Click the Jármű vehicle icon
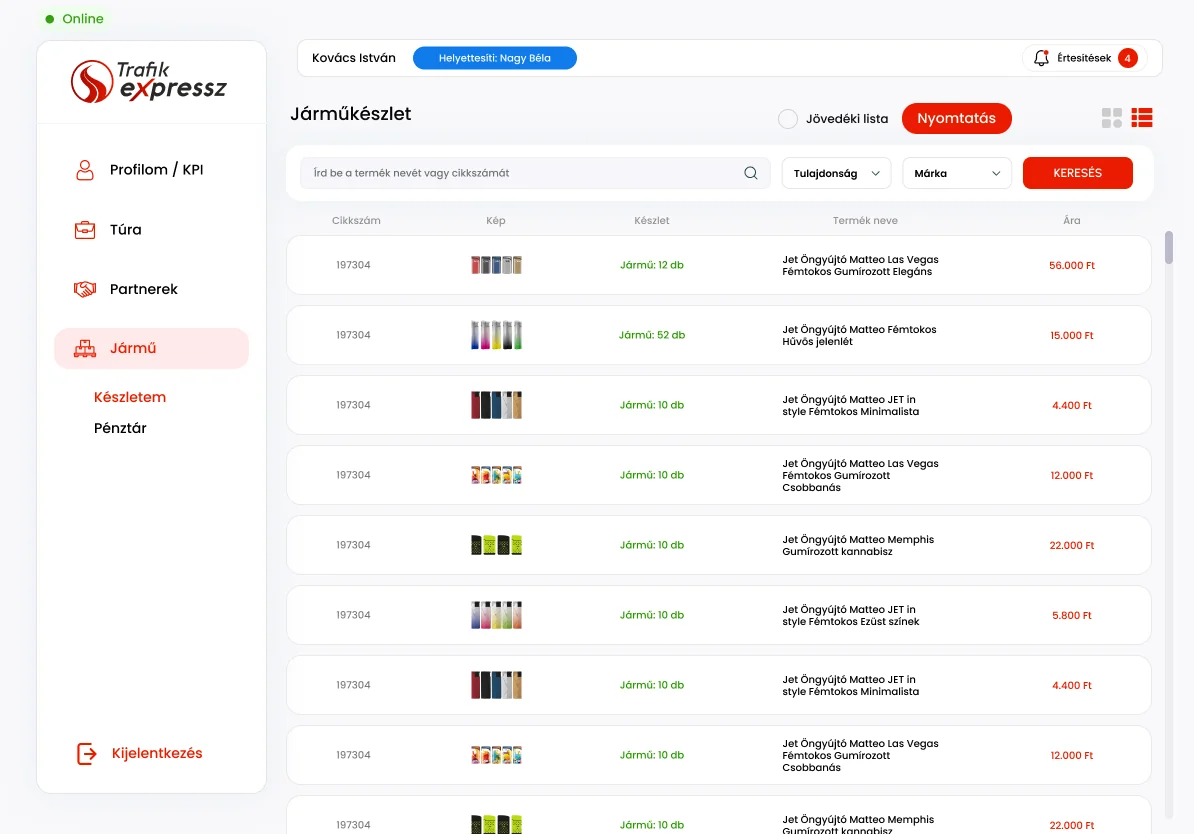This screenshot has height=834, width=1194. click(85, 349)
